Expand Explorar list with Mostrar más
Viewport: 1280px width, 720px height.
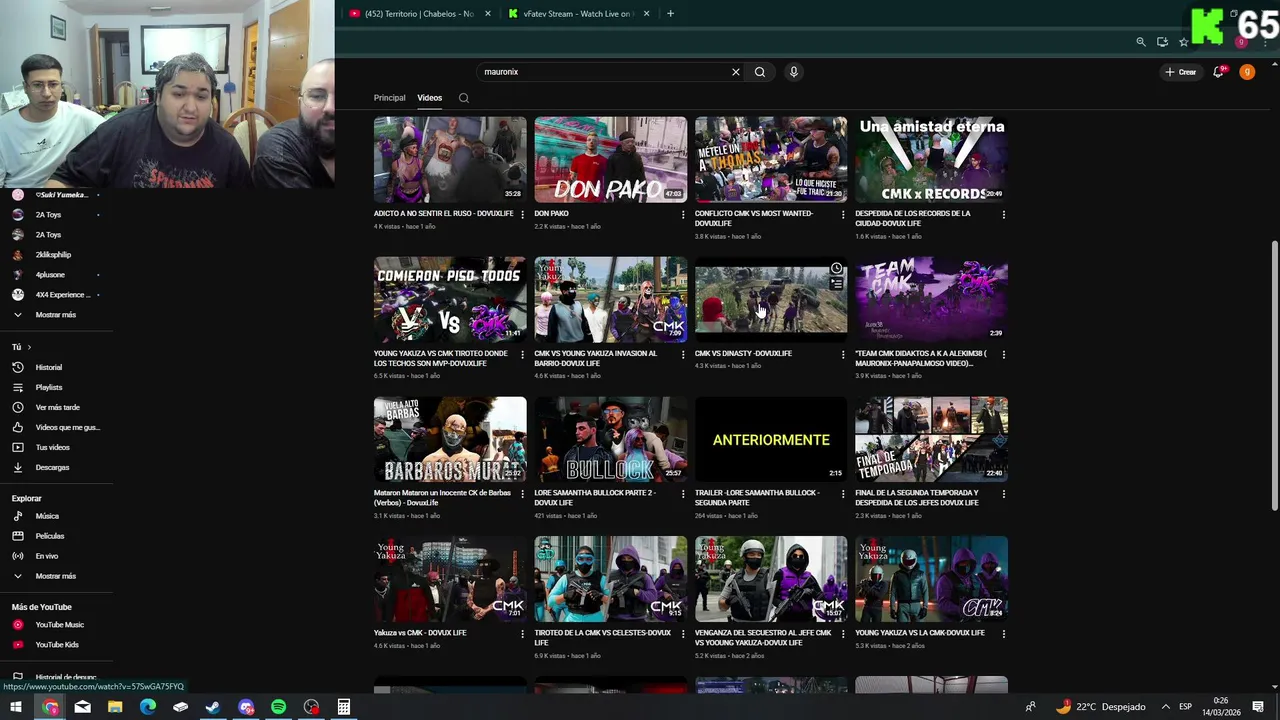pyautogui.click(x=56, y=576)
